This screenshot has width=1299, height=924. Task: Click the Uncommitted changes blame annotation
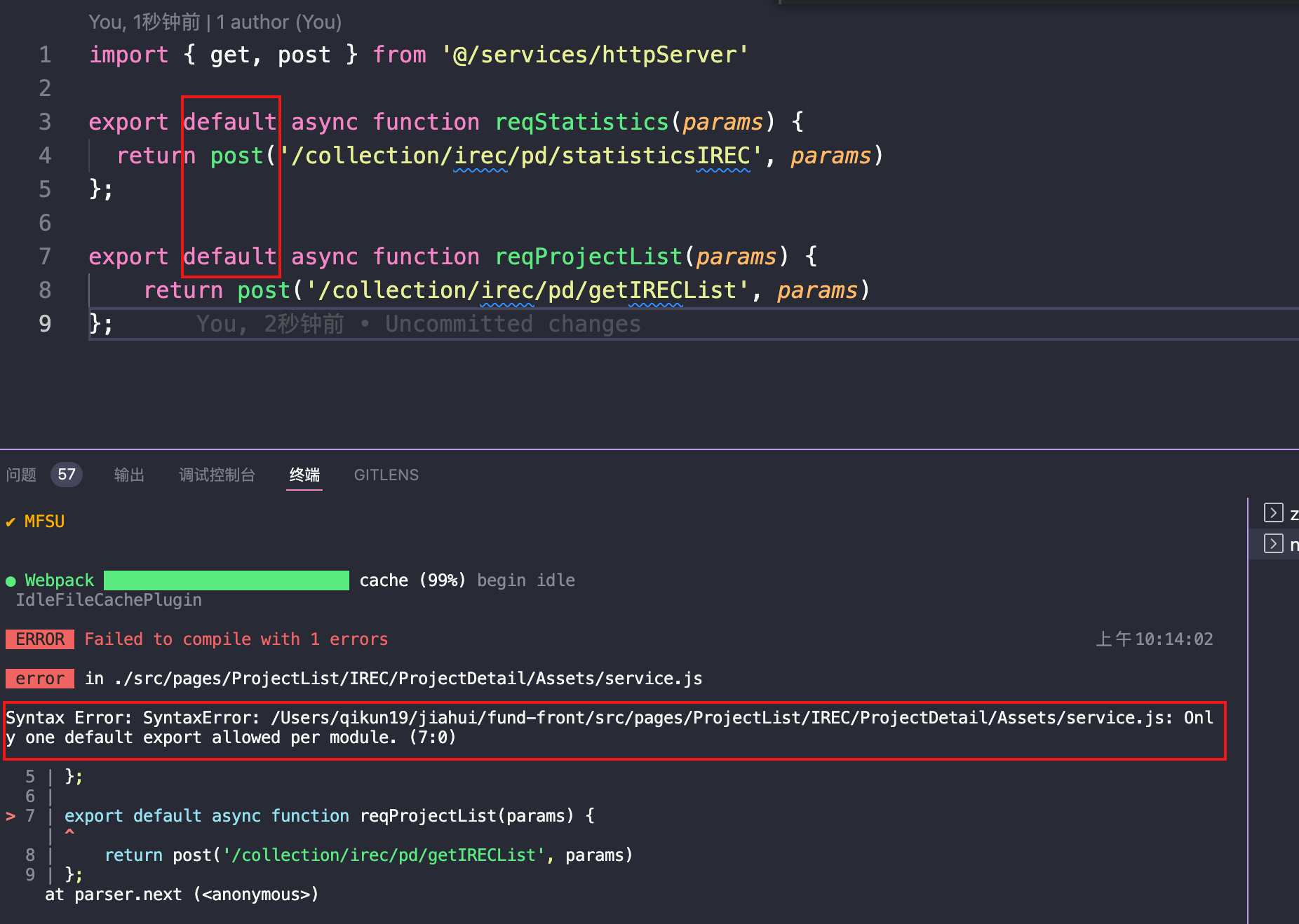point(418,324)
